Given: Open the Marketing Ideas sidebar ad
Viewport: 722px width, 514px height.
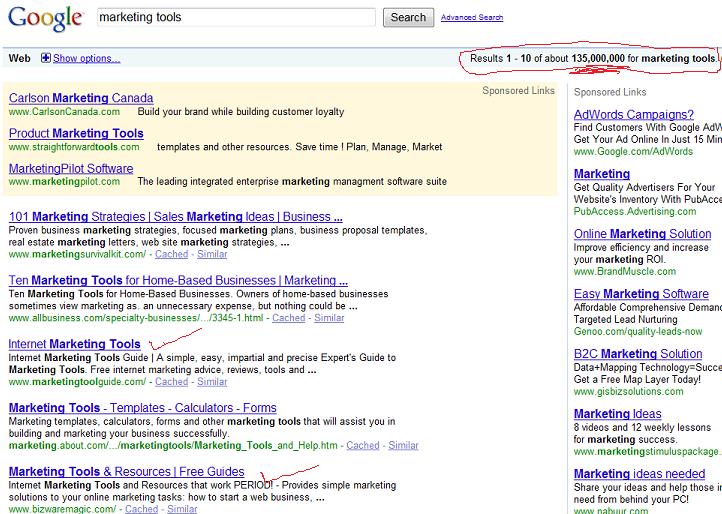Looking at the screenshot, I should point(617,414).
